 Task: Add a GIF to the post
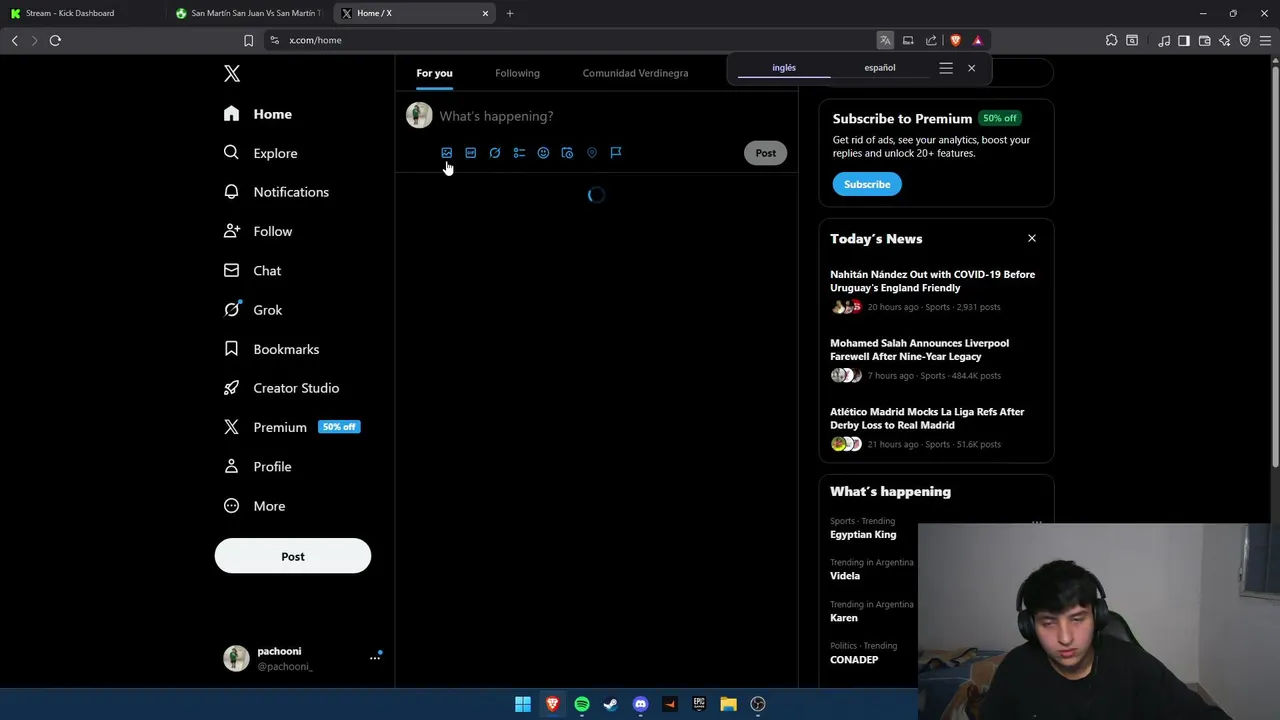pyautogui.click(x=470, y=153)
